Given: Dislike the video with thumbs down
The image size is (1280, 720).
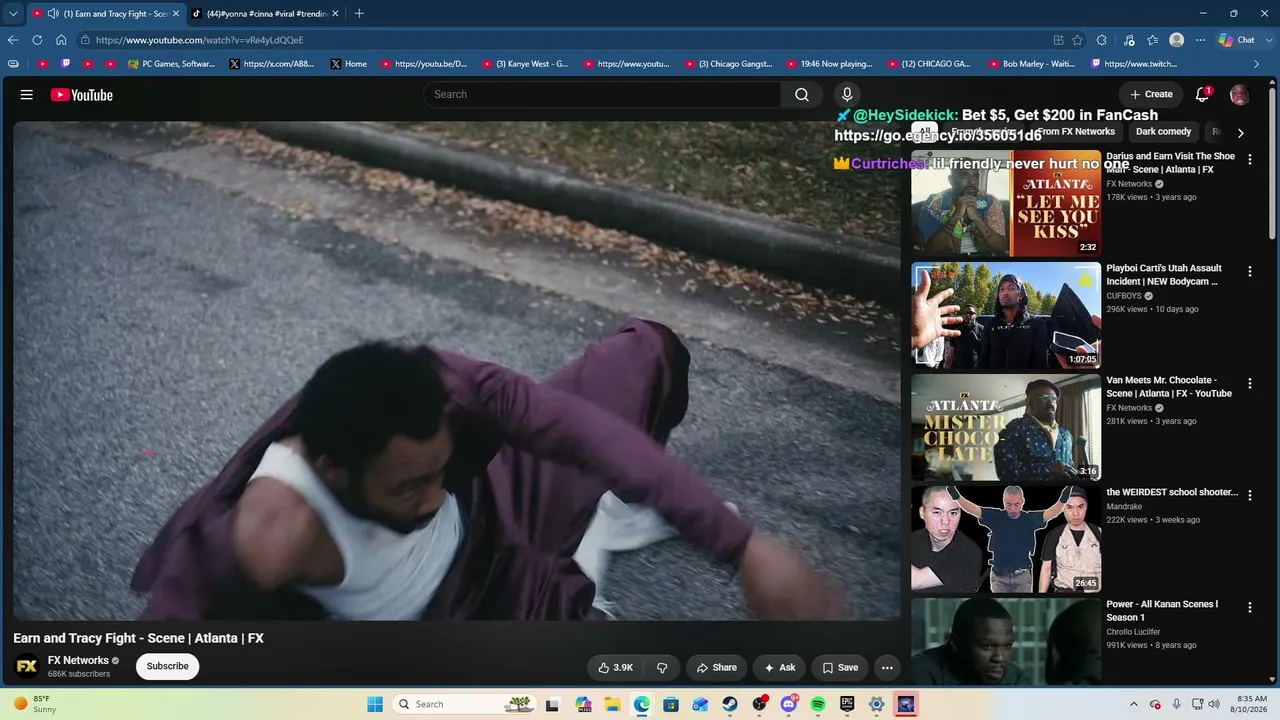Looking at the screenshot, I should [x=662, y=667].
